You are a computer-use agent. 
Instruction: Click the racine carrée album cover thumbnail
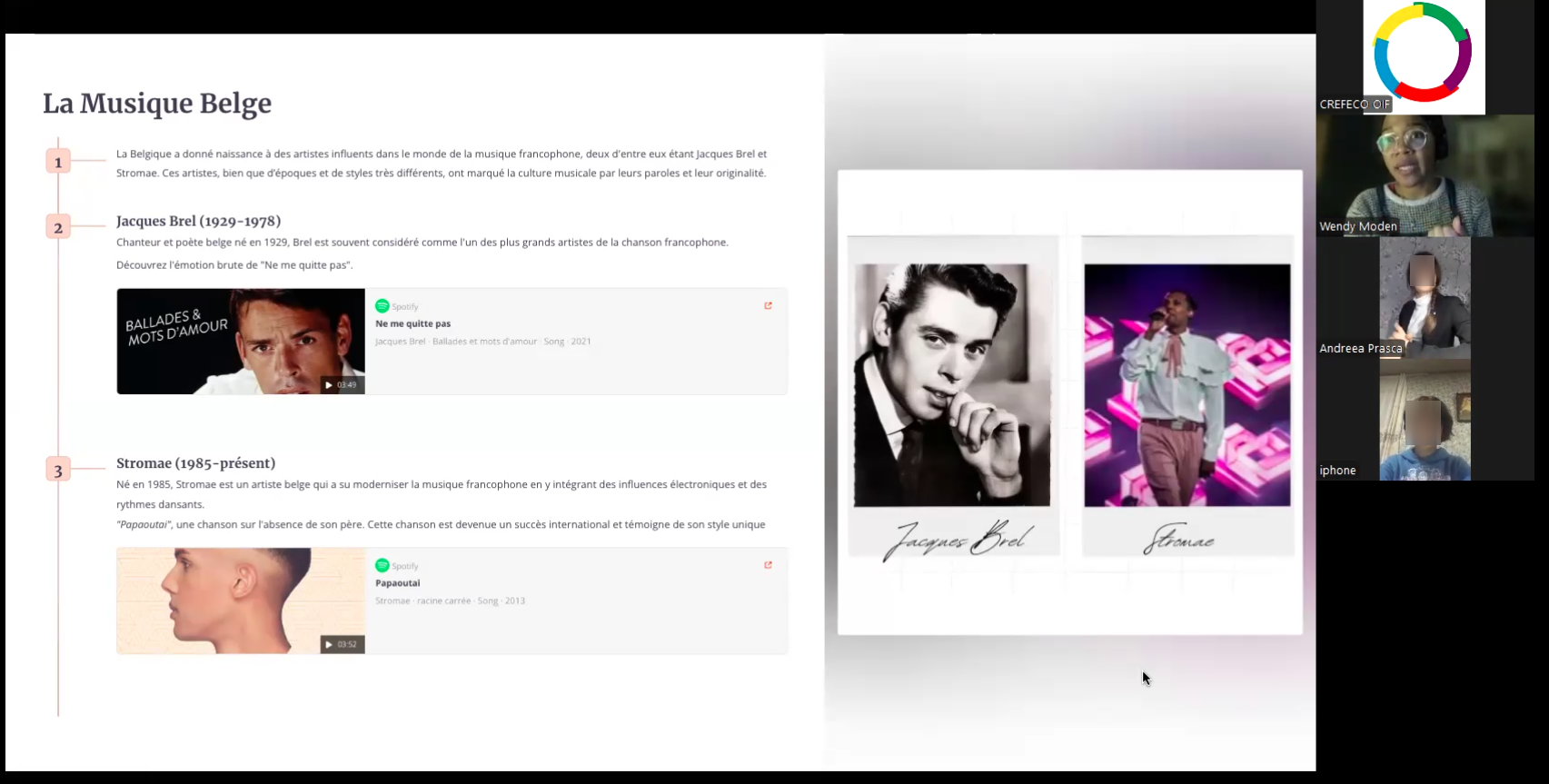click(x=240, y=600)
